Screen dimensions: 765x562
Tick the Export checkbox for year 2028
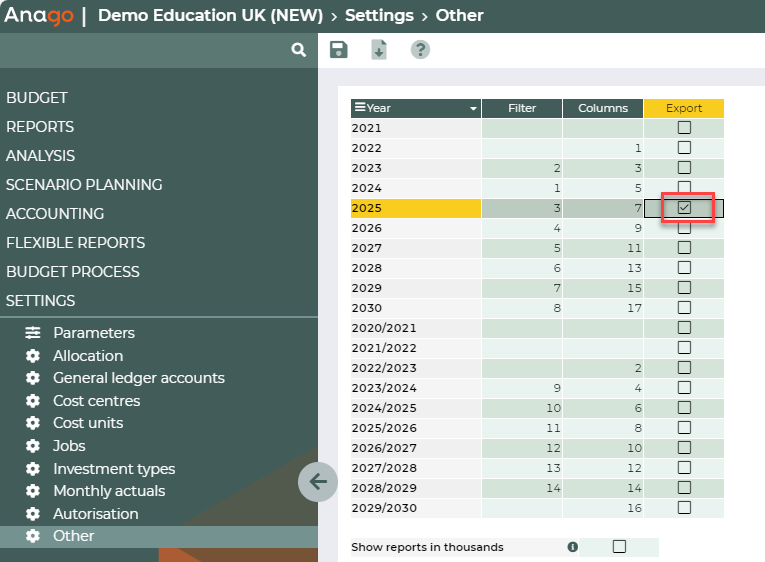(684, 268)
